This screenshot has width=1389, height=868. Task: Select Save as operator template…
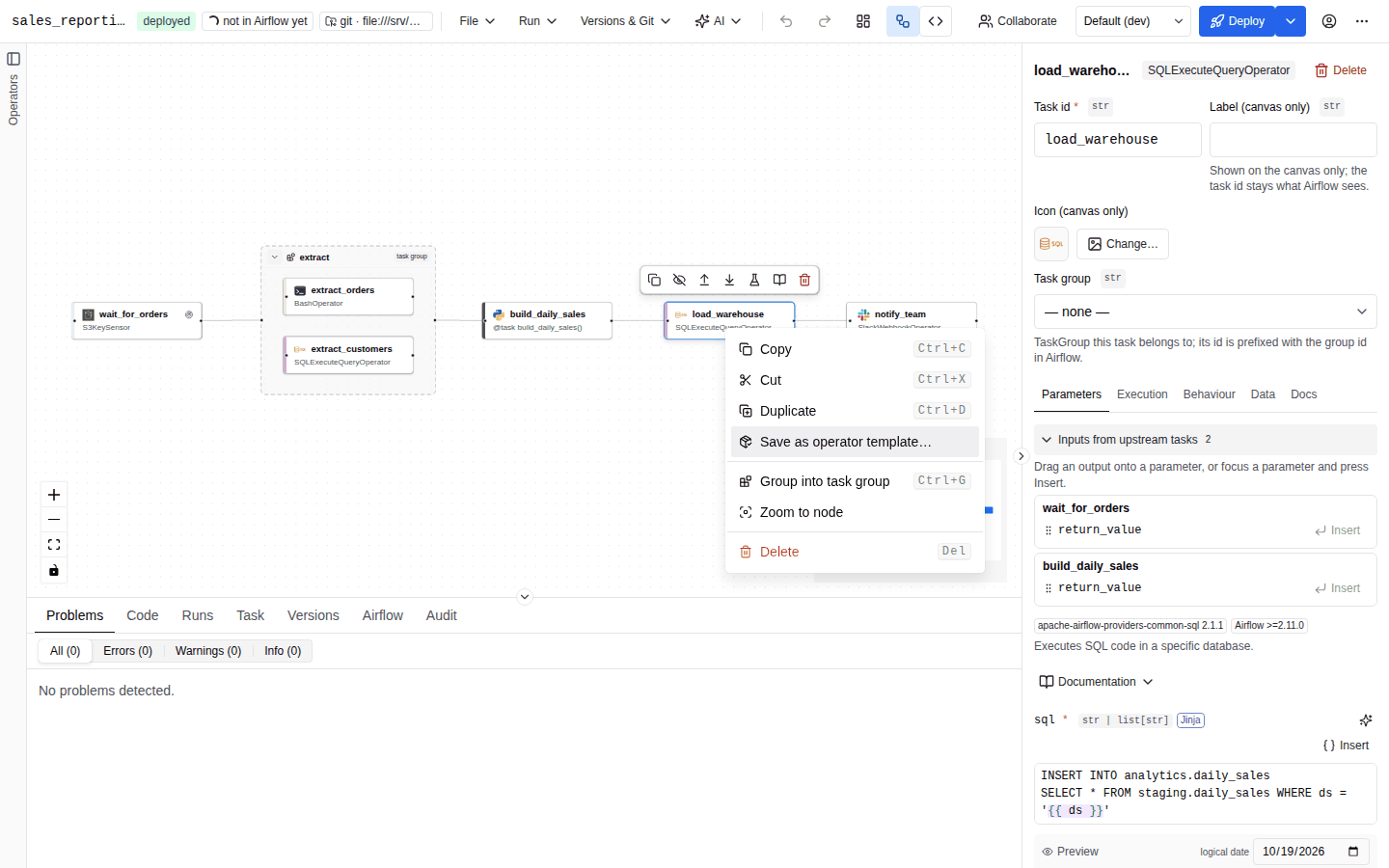tap(855, 442)
